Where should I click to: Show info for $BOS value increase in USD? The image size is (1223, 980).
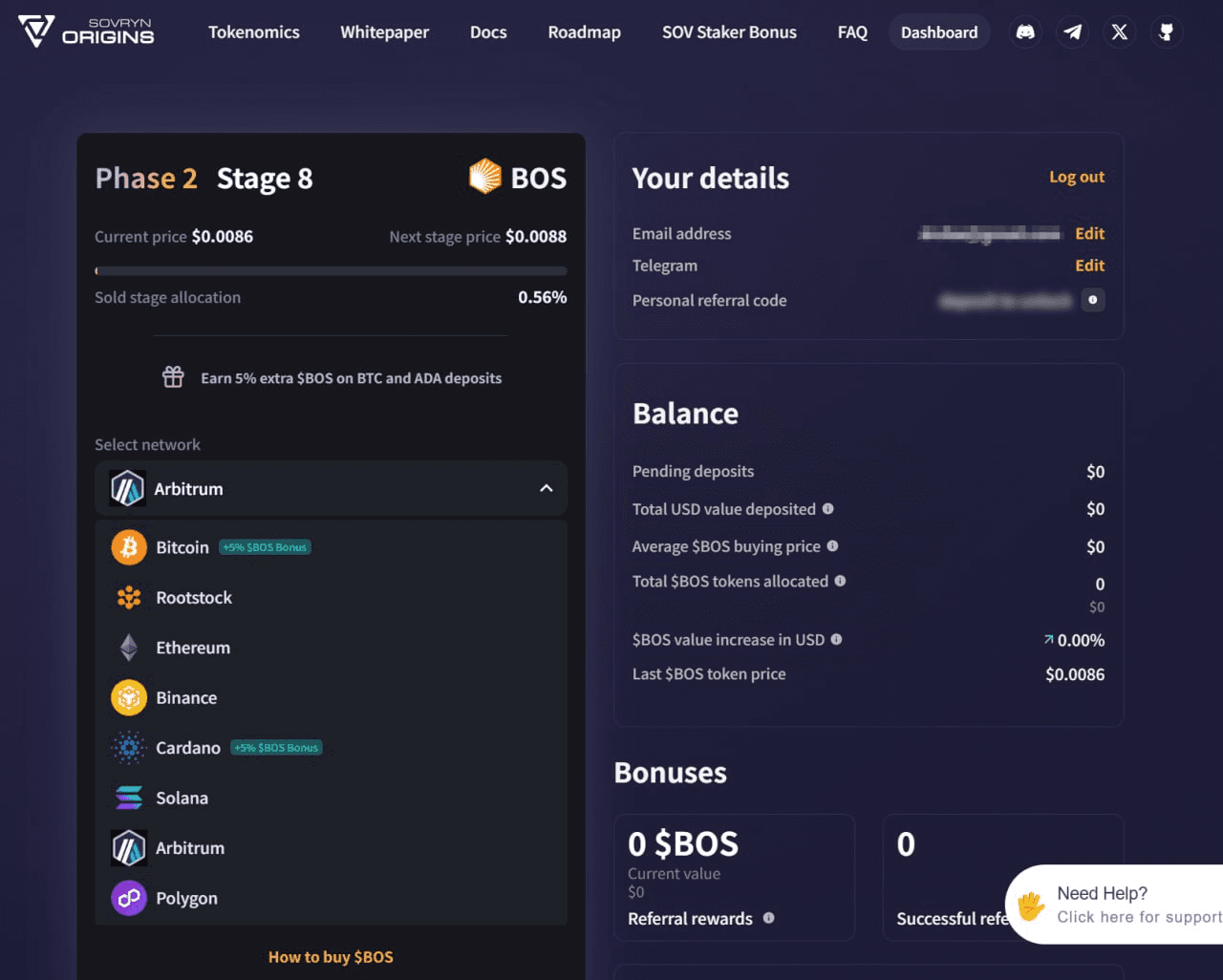[836, 640]
